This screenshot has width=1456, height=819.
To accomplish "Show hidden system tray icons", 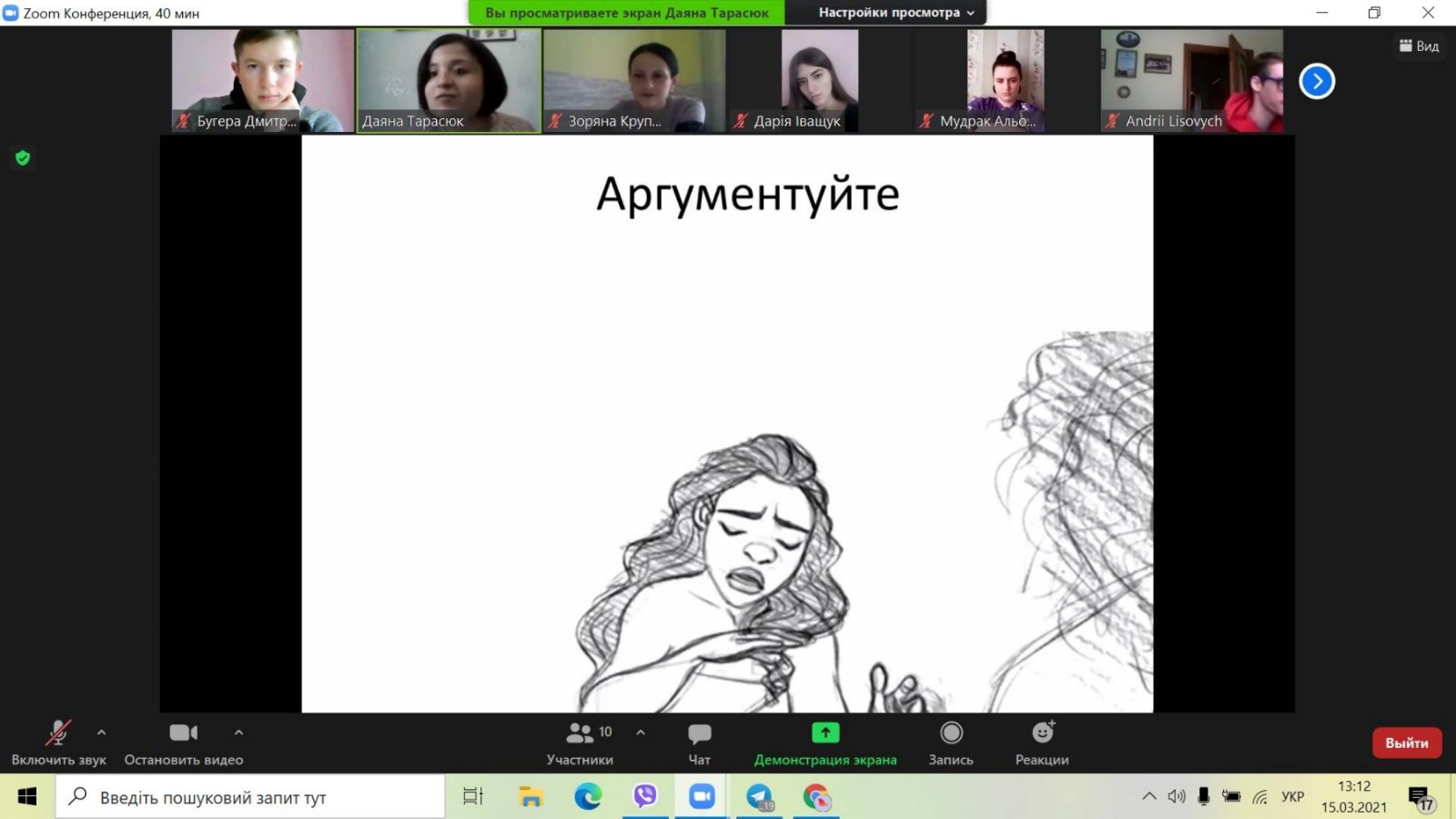I will pyautogui.click(x=1149, y=797).
